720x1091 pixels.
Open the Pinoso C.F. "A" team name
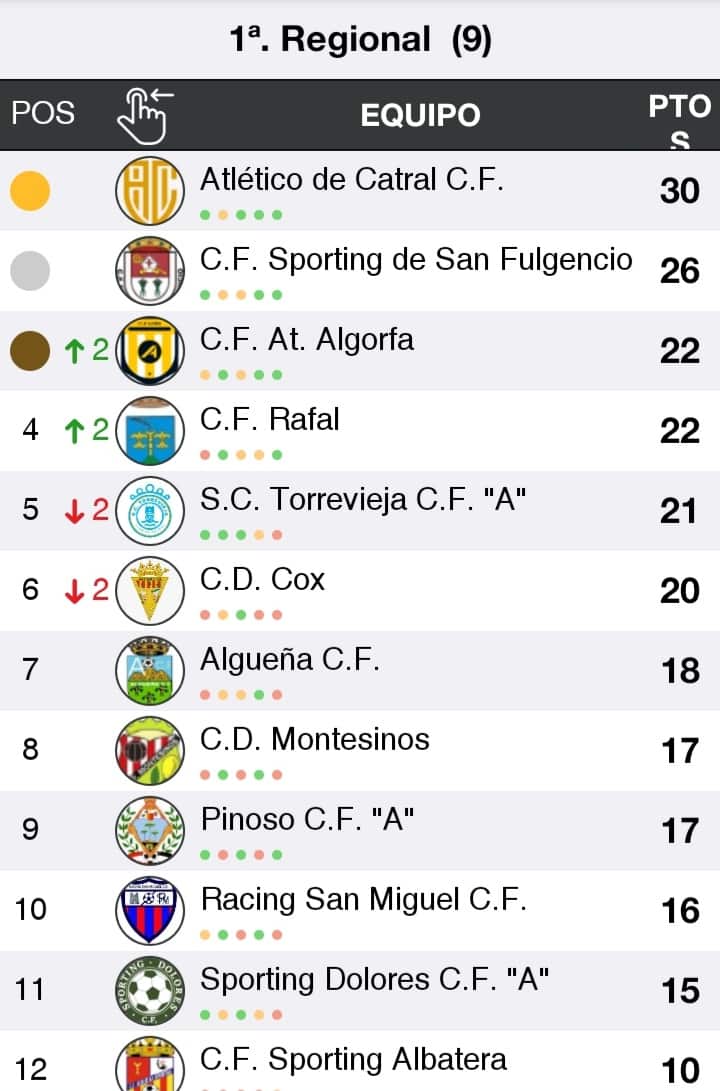[x=308, y=819]
